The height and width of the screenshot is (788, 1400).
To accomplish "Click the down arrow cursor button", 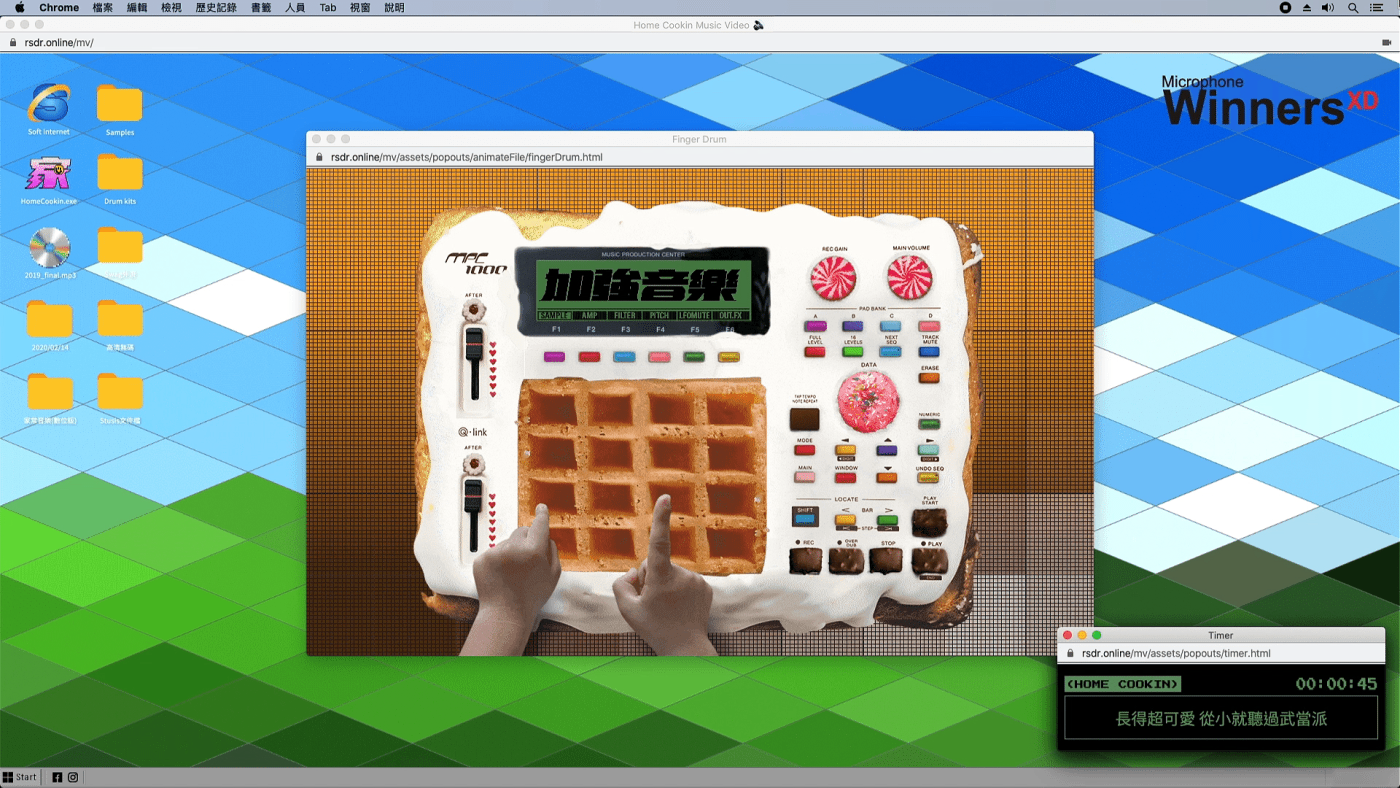I will [x=887, y=478].
